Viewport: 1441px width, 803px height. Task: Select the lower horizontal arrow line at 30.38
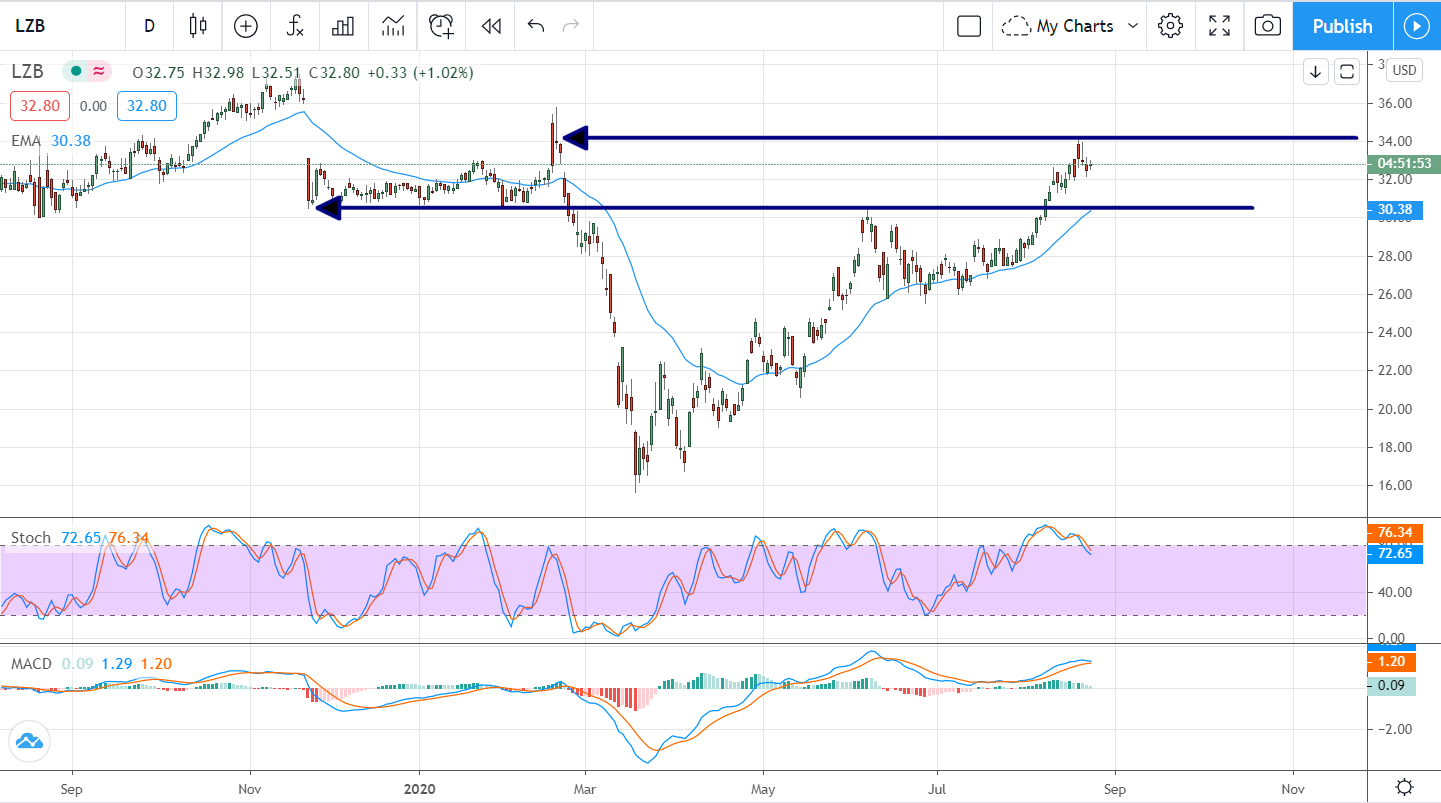coord(784,208)
